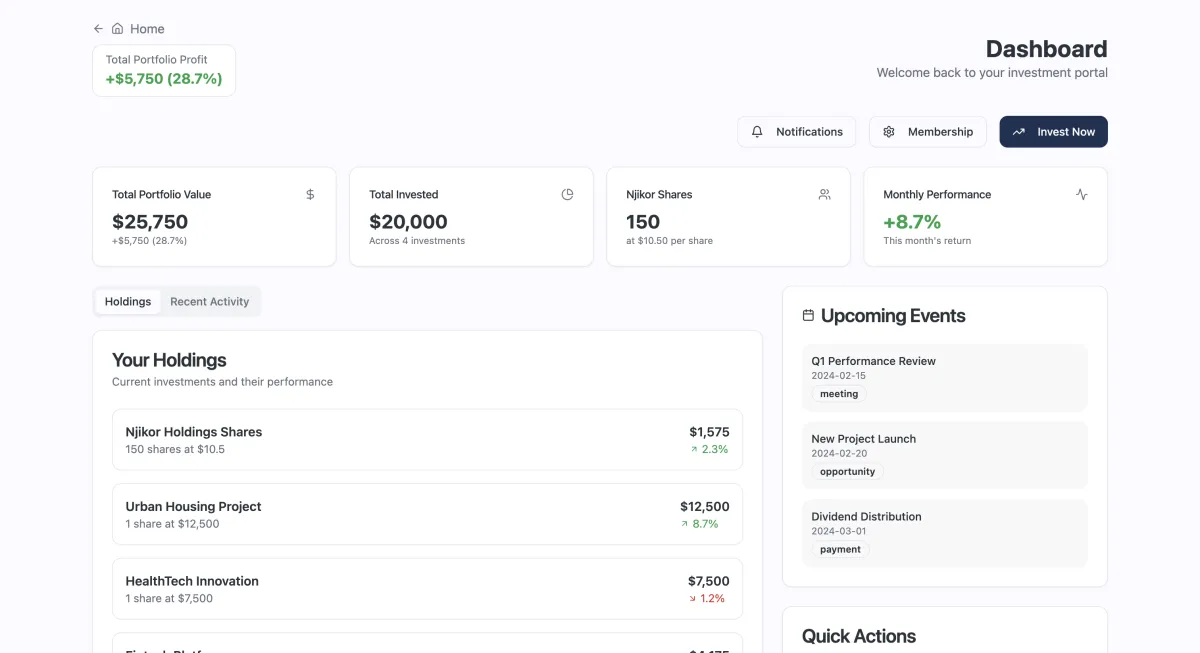Click the people icon on Njikor Shares
The image size is (1200, 653).
click(x=824, y=194)
